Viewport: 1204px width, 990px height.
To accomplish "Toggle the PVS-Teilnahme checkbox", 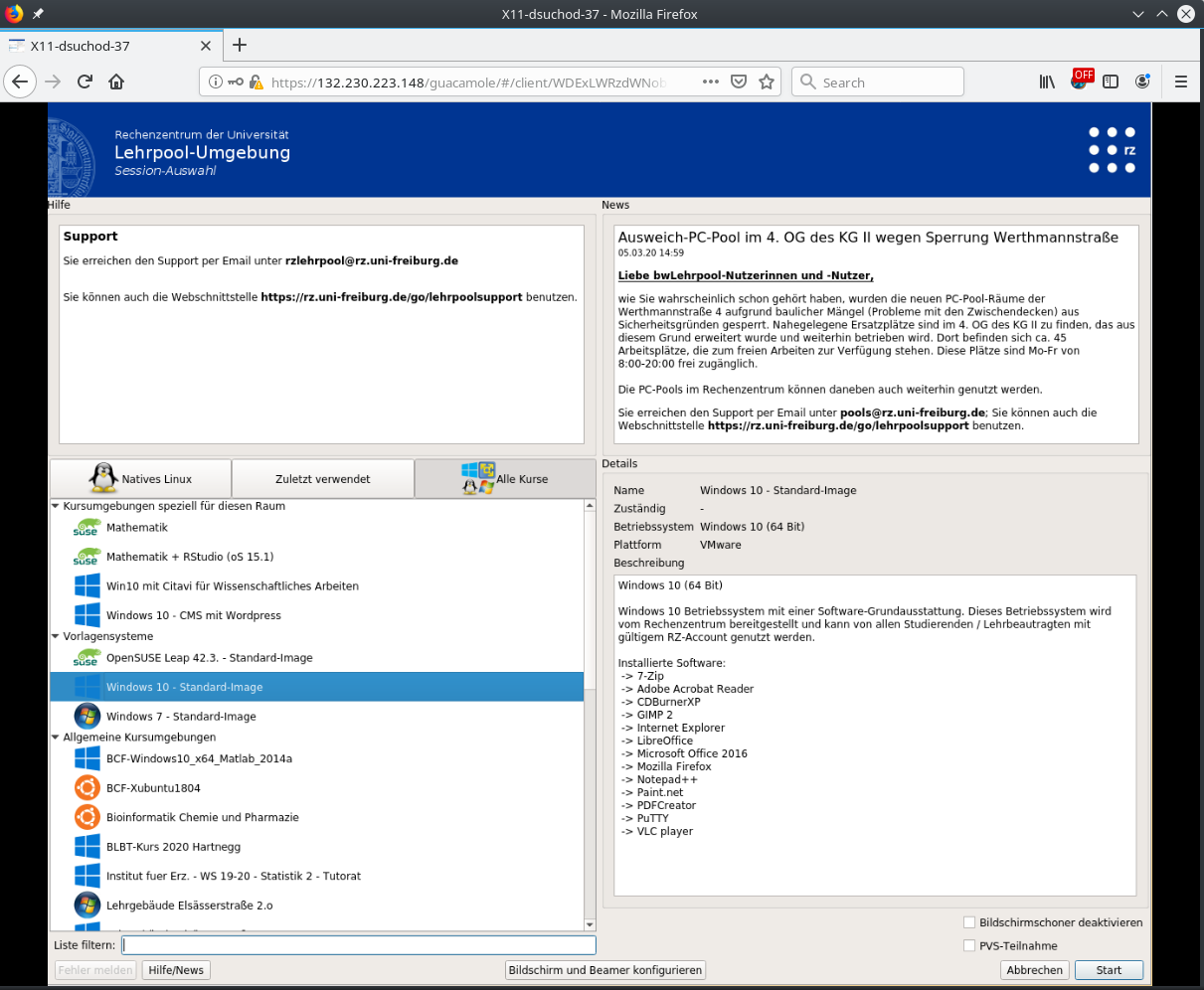I will pos(969,946).
